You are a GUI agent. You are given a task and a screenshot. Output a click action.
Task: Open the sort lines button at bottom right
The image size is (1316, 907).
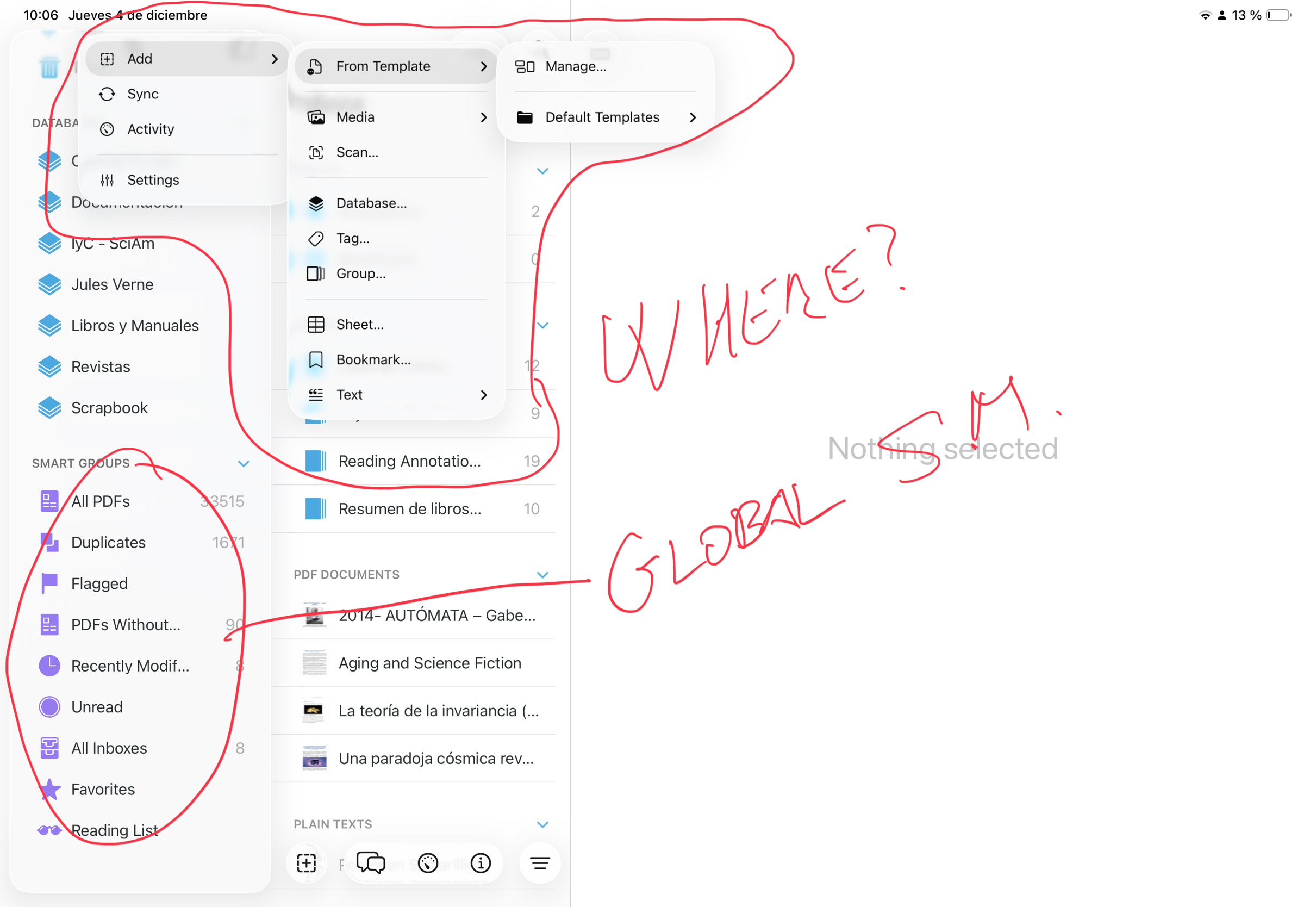coord(540,863)
